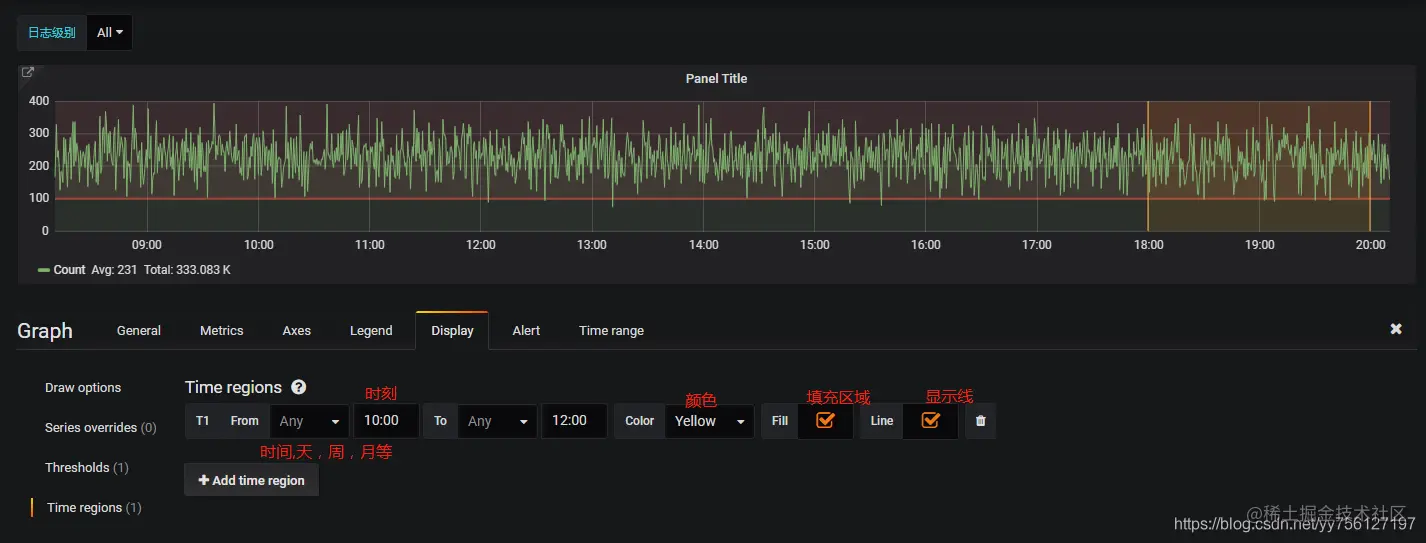
Task: Click the Add time region button
Action: click(252, 480)
